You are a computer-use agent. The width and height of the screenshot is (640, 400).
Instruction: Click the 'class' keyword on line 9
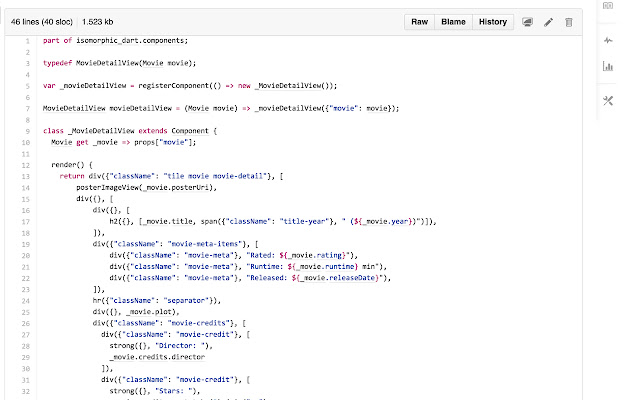pos(53,131)
